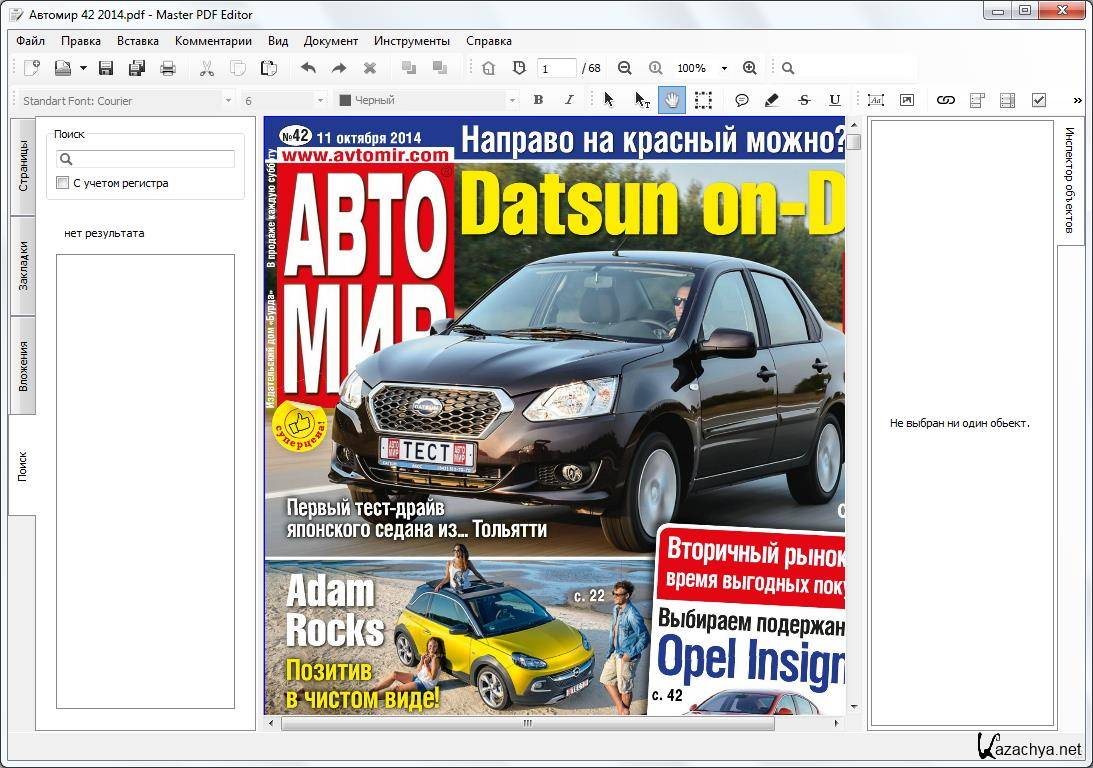Expand the Standart Font: Courier dropdown

click(228, 100)
